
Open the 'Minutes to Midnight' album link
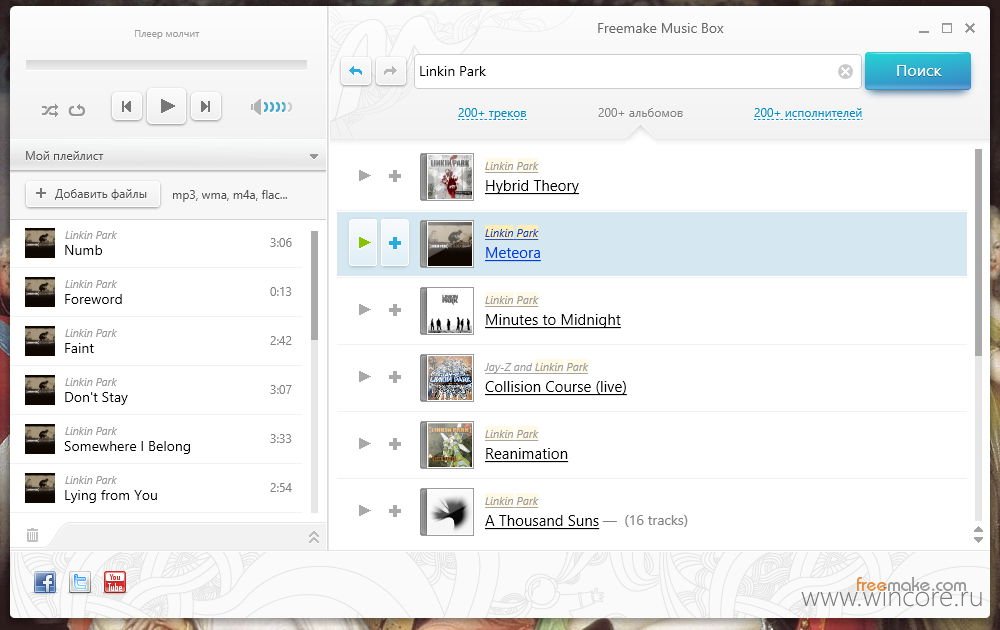click(553, 319)
